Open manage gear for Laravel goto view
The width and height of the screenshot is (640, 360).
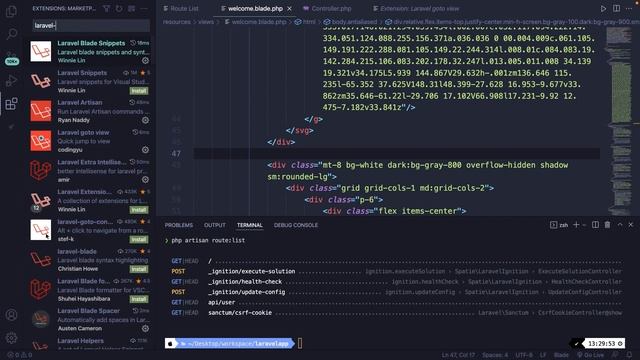pos(145,150)
